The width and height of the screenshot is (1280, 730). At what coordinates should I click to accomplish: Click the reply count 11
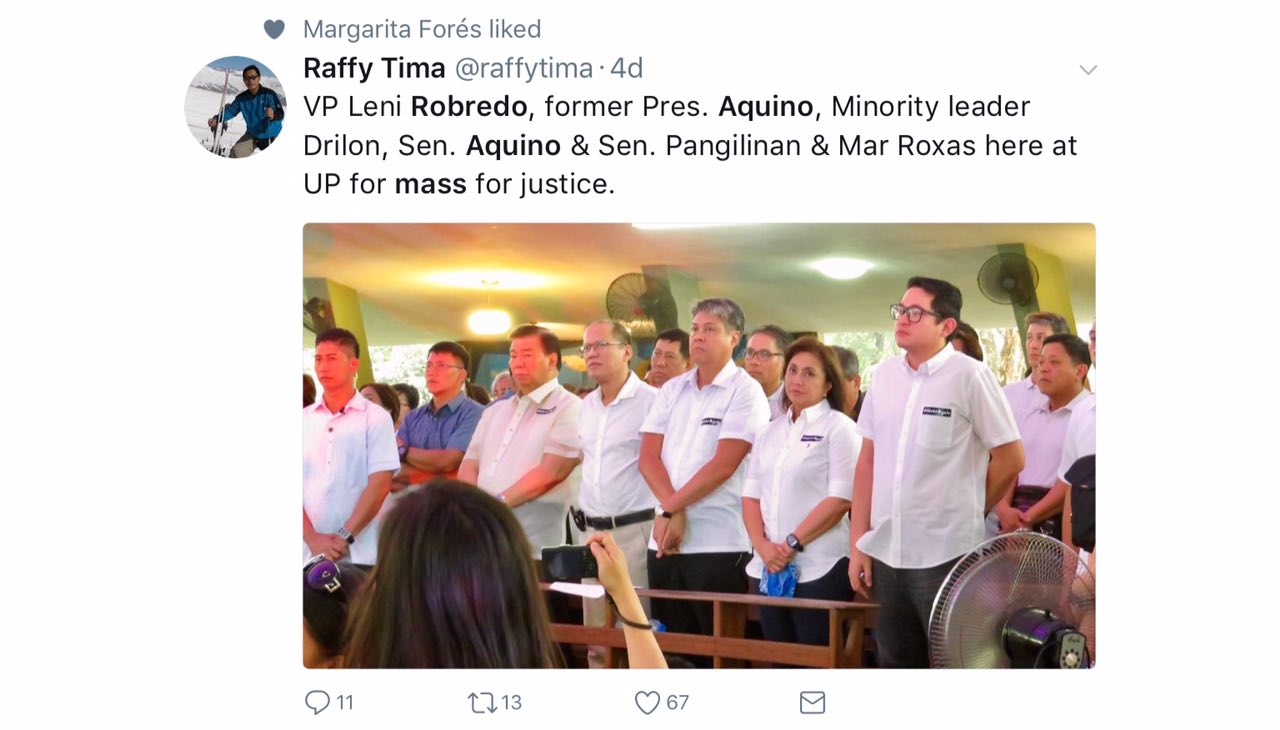pyautogui.click(x=345, y=703)
